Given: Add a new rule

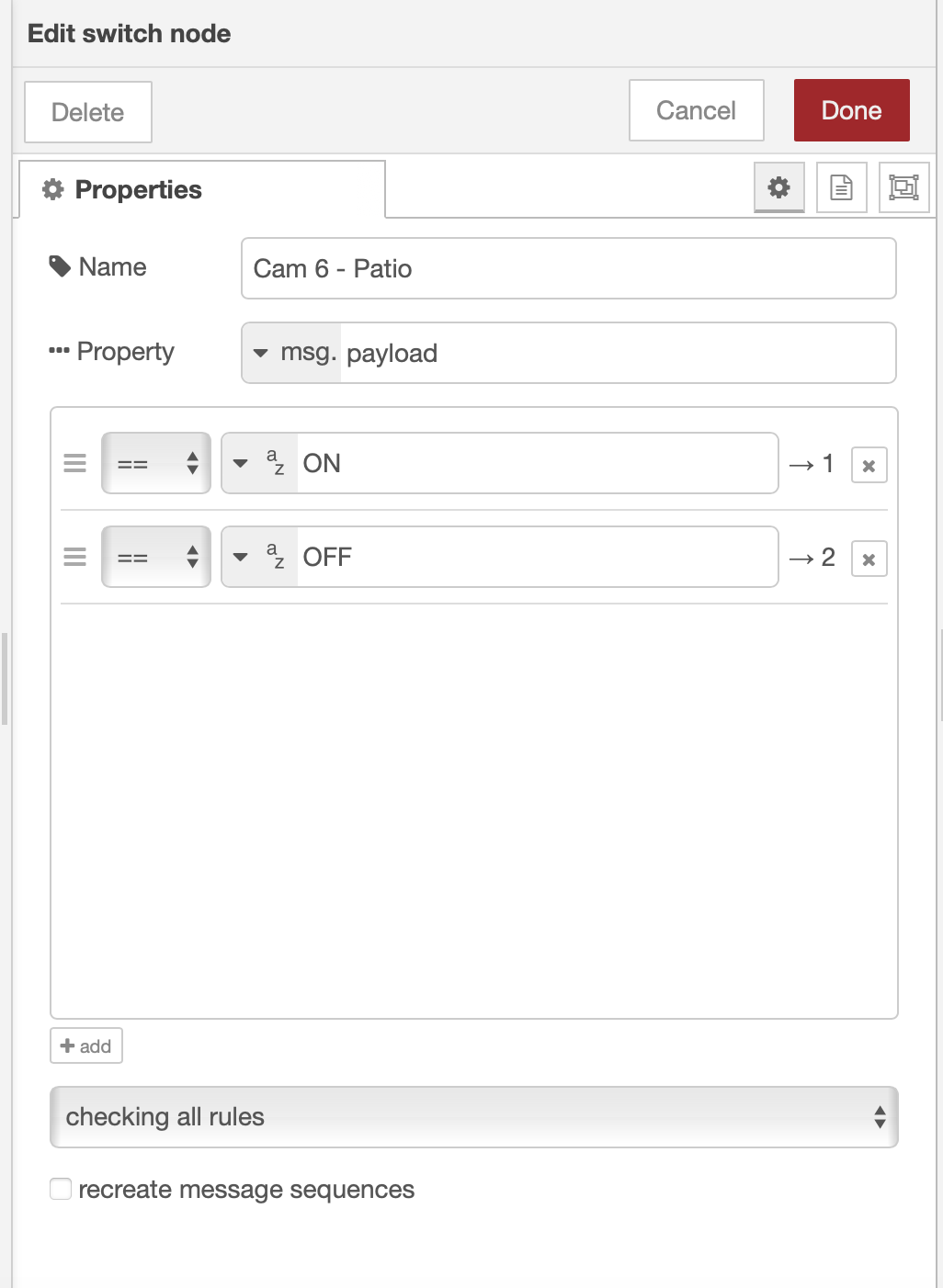Looking at the screenshot, I should click(x=86, y=1045).
